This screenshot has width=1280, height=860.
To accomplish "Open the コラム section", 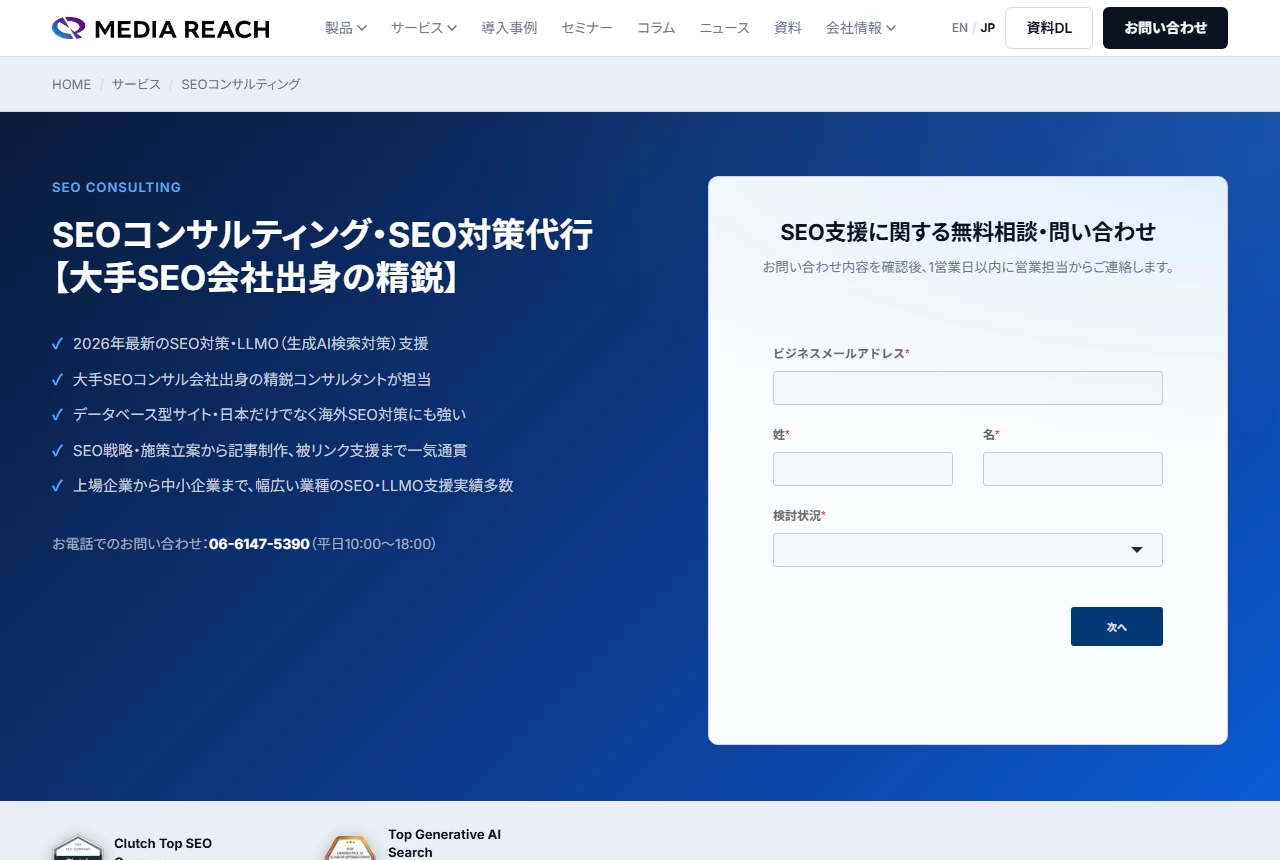I will pos(656,28).
